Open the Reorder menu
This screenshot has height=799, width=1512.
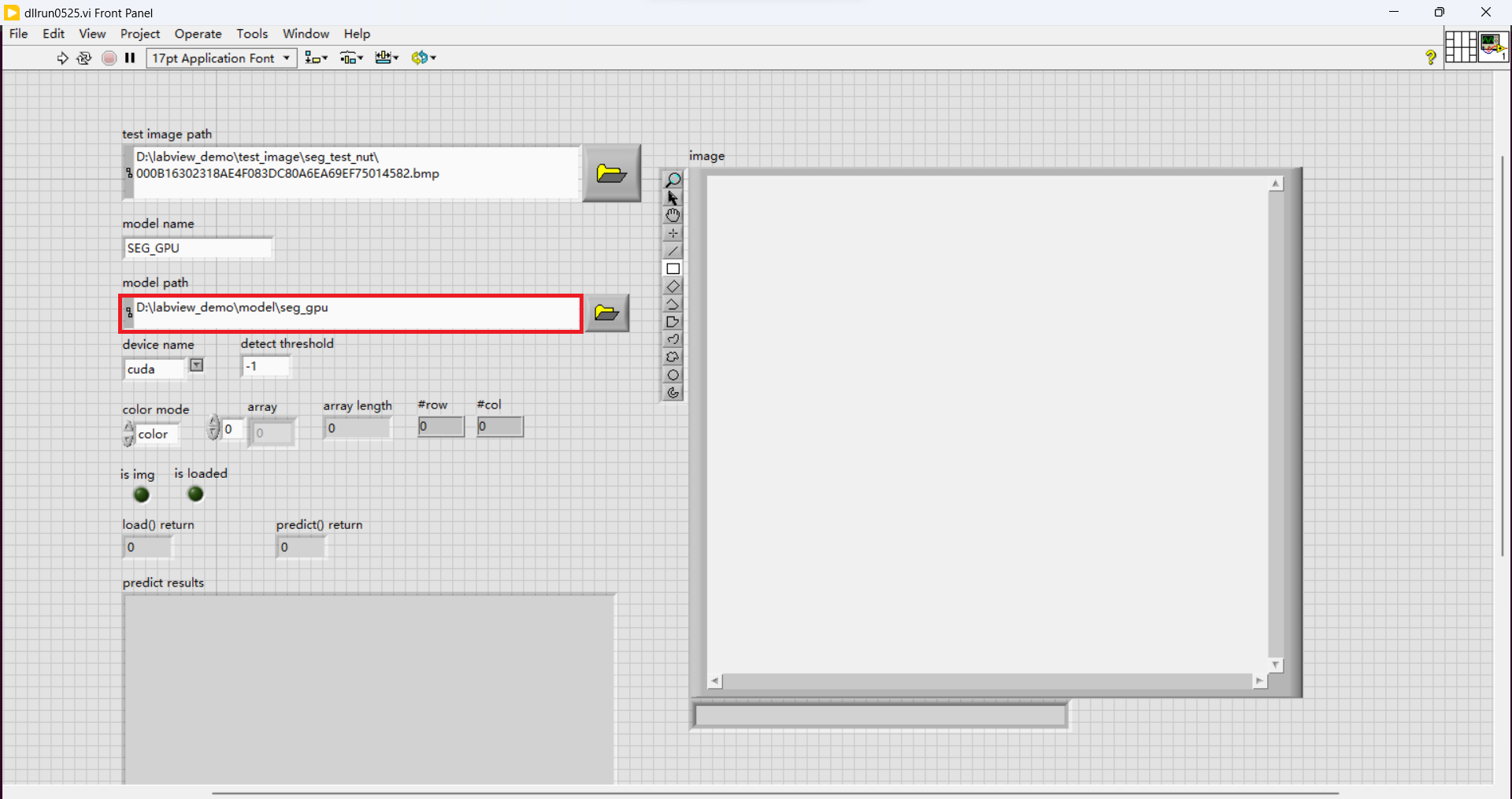pyautogui.click(x=424, y=57)
